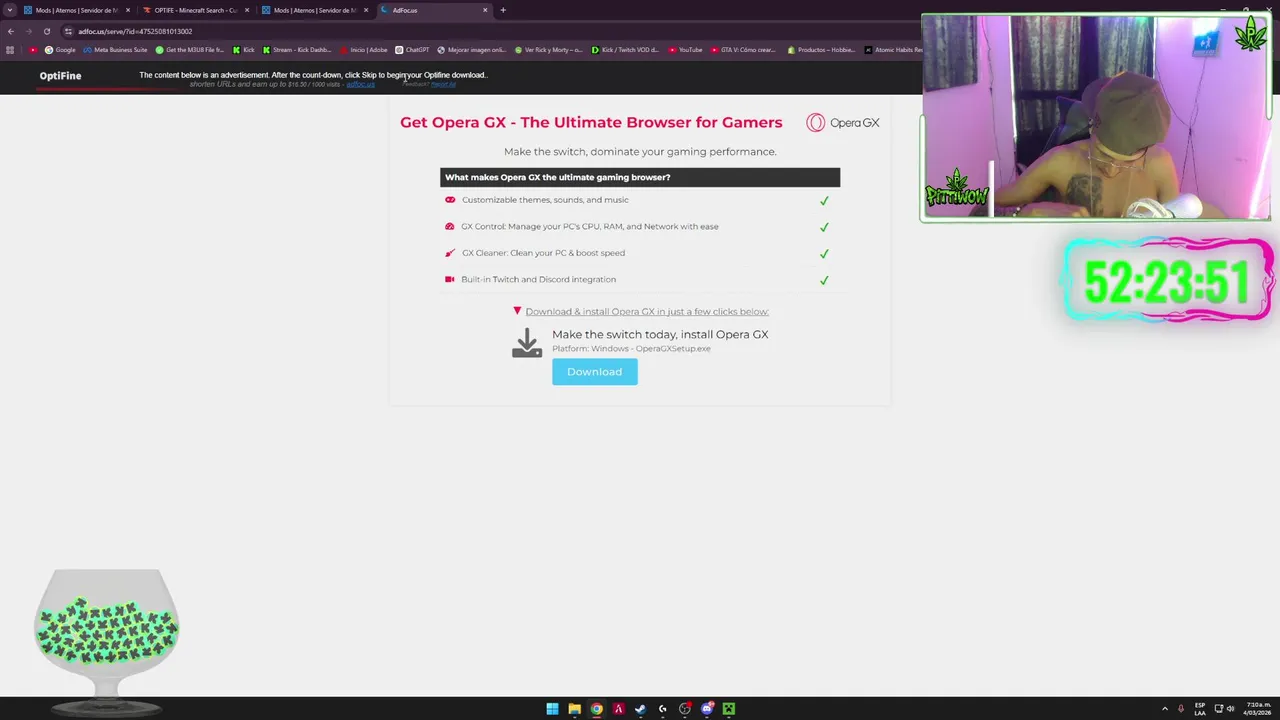The image size is (1280, 720).
Task: Click 'GX Cleaner: Clean your PC' text
Action: point(543,253)
